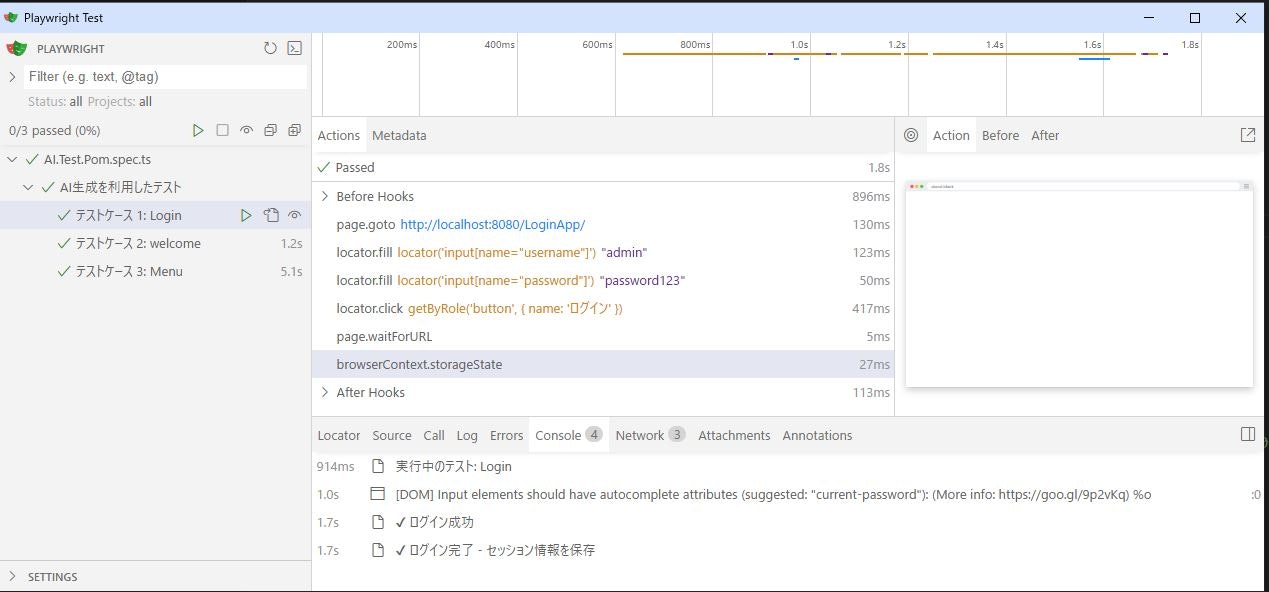
Task: Open the Log tab
Action: [467, 435]
